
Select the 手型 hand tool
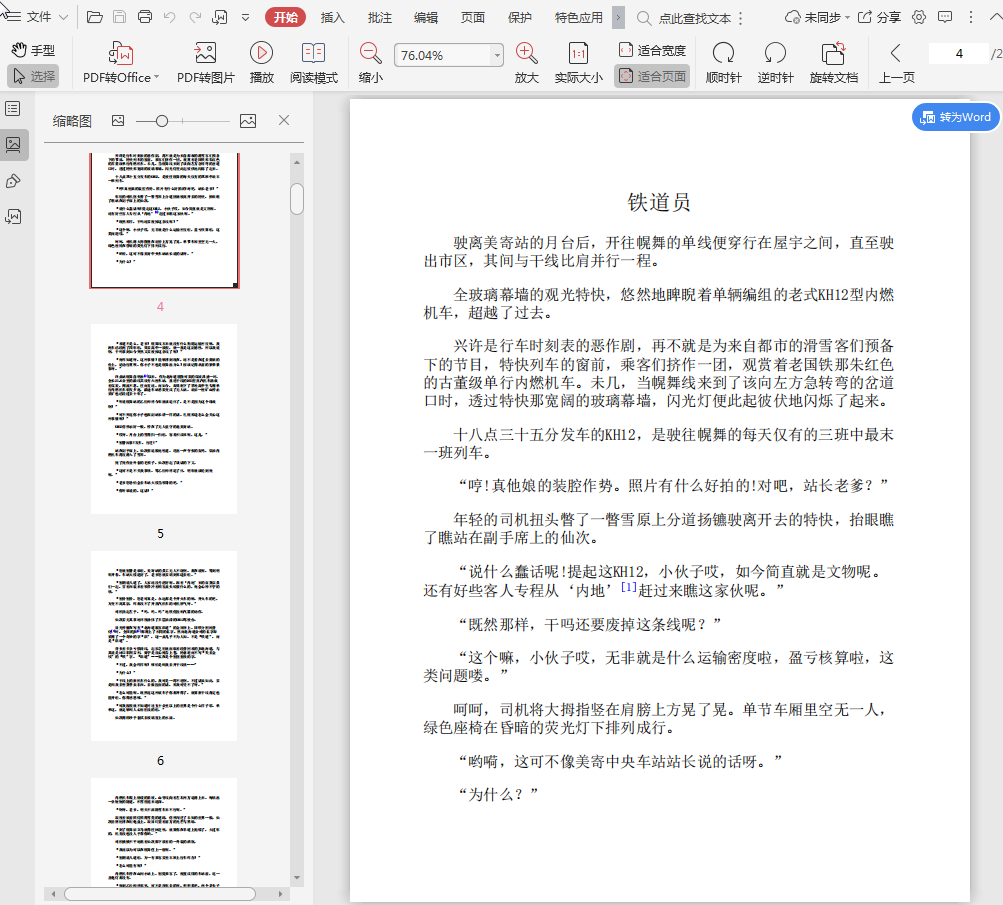[33, 50]
